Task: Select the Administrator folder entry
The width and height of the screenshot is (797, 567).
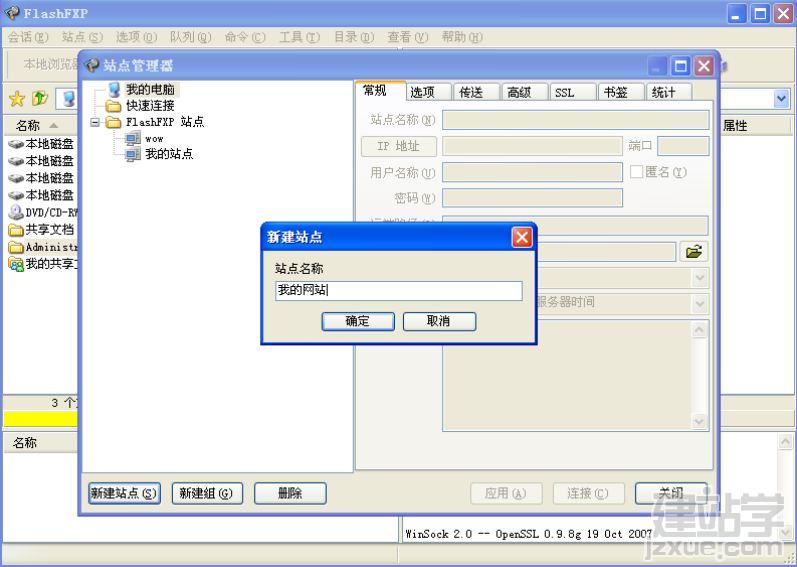Action: click(x=43, y=247)
